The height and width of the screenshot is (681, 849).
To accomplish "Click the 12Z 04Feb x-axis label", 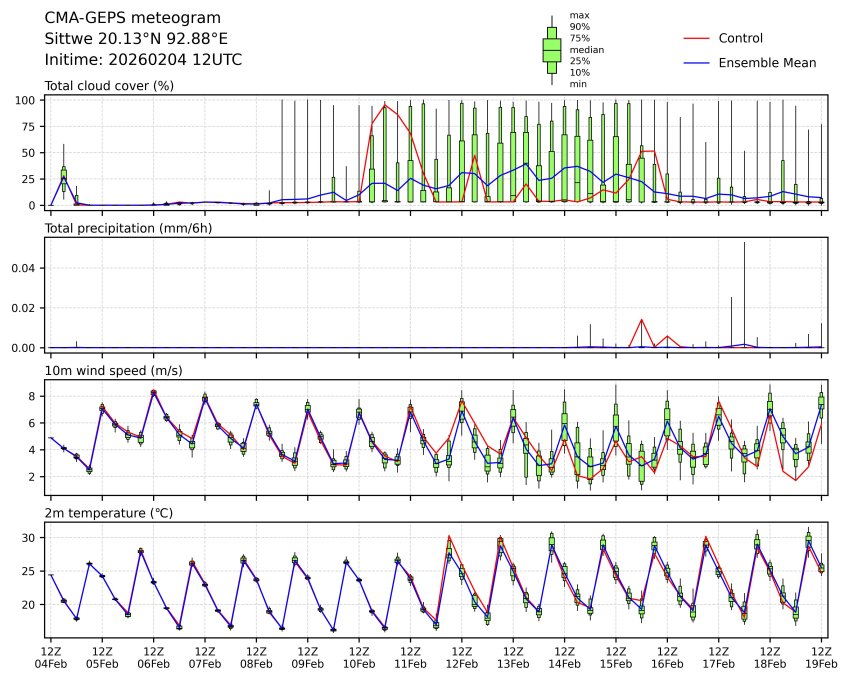I will pyautogui.click(x=50, y=655).
